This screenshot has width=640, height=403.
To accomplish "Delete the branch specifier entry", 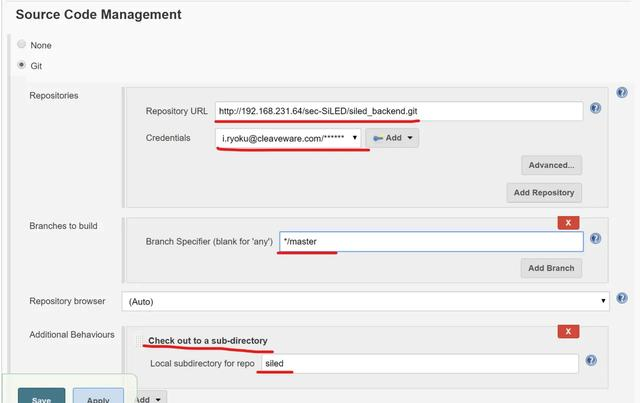I will [x=568, y=223].
